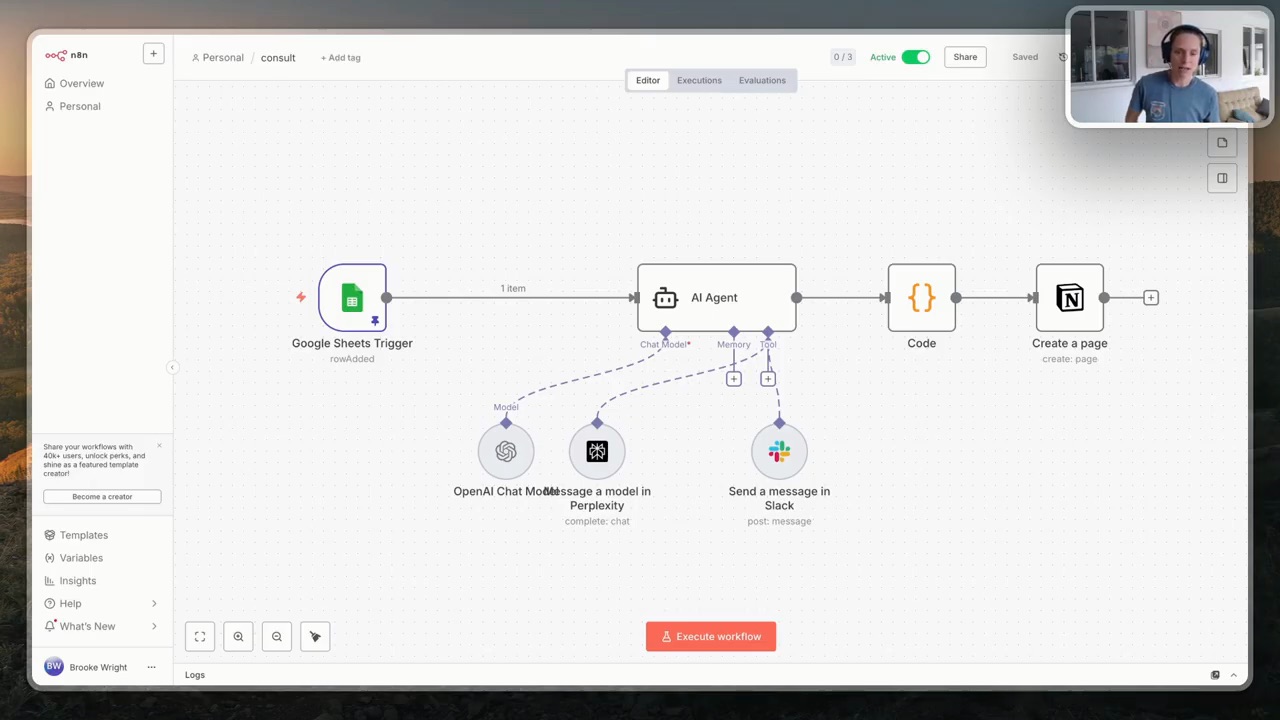This screenshot has height=720, width=1280.
Task: Click the Saved status text
Action: 1025,57
